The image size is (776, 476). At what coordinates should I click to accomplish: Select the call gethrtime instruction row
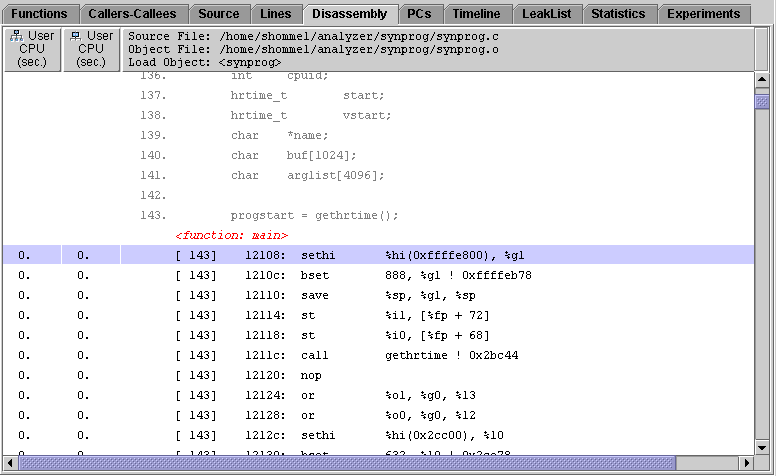[x=379, y=355]
